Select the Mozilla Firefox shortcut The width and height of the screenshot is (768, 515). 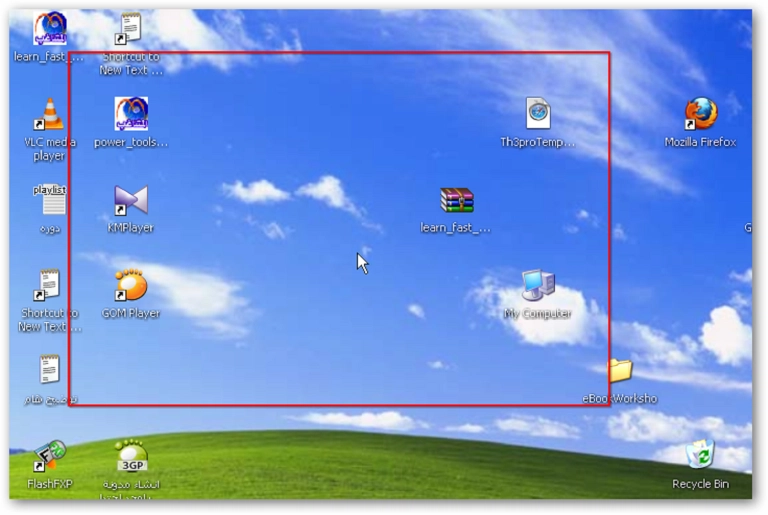point(700,114)
